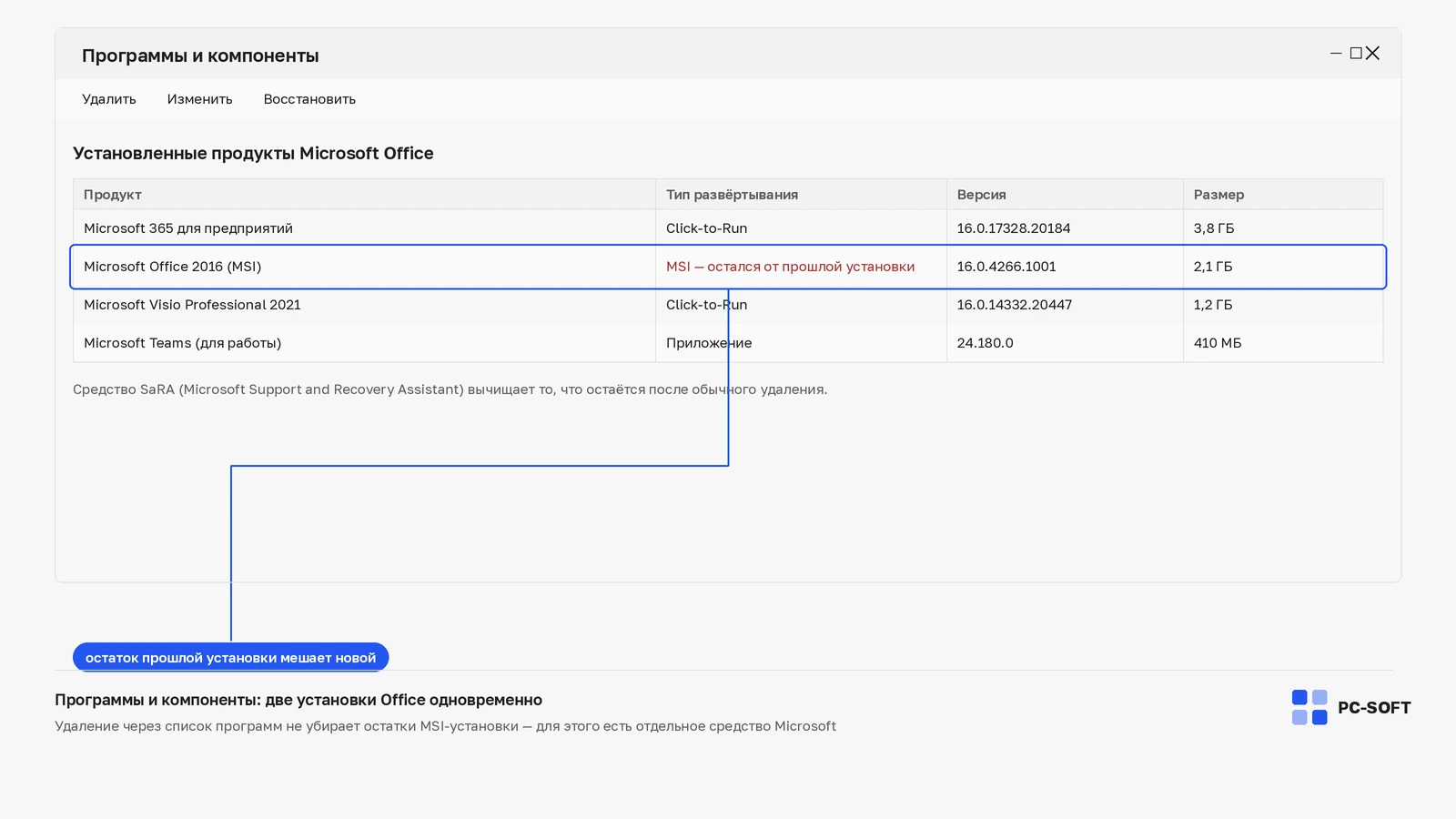Click the 1,2 ГБ size value

tap(1213, 305)
